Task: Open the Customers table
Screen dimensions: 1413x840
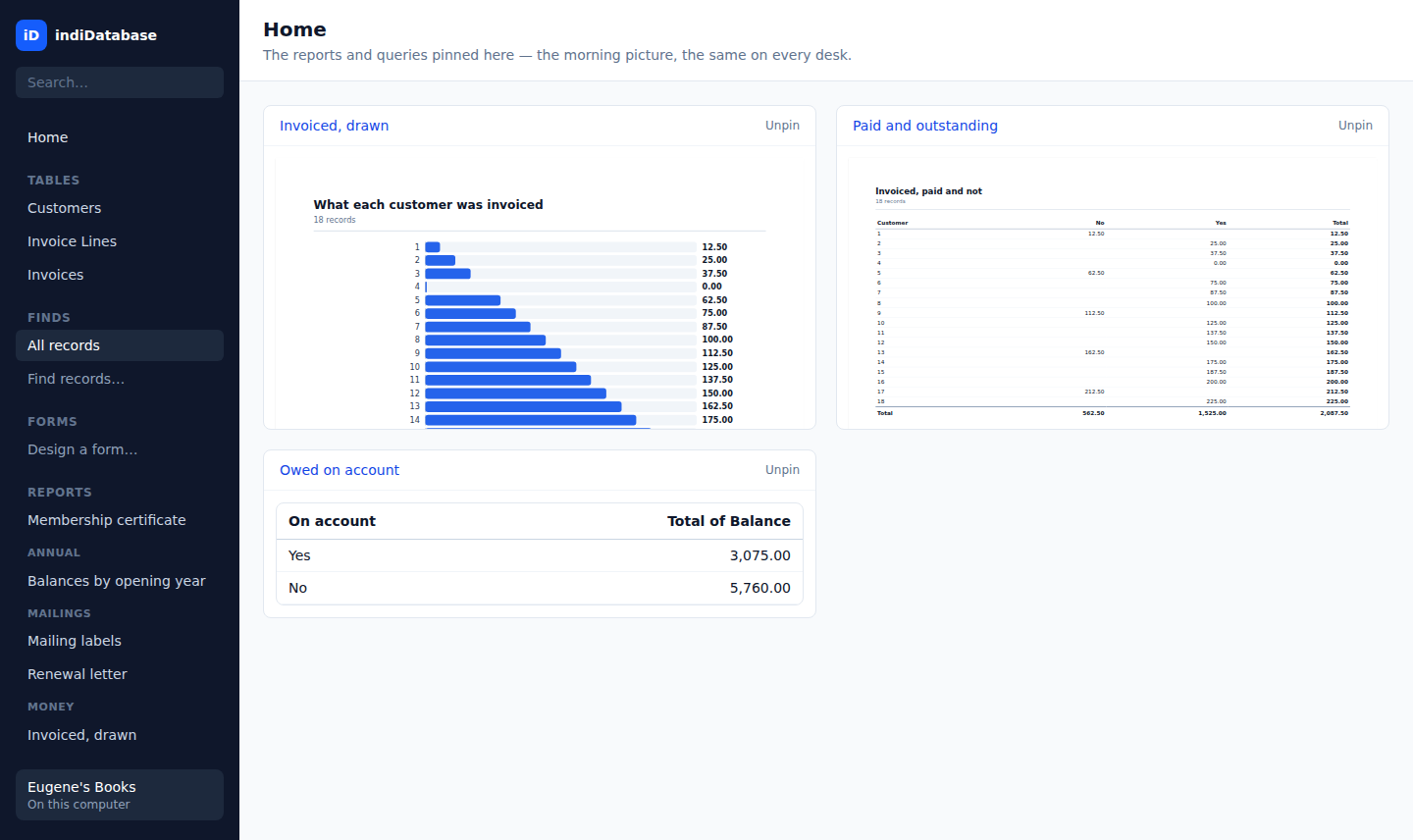Action: [x=120, y=208]
